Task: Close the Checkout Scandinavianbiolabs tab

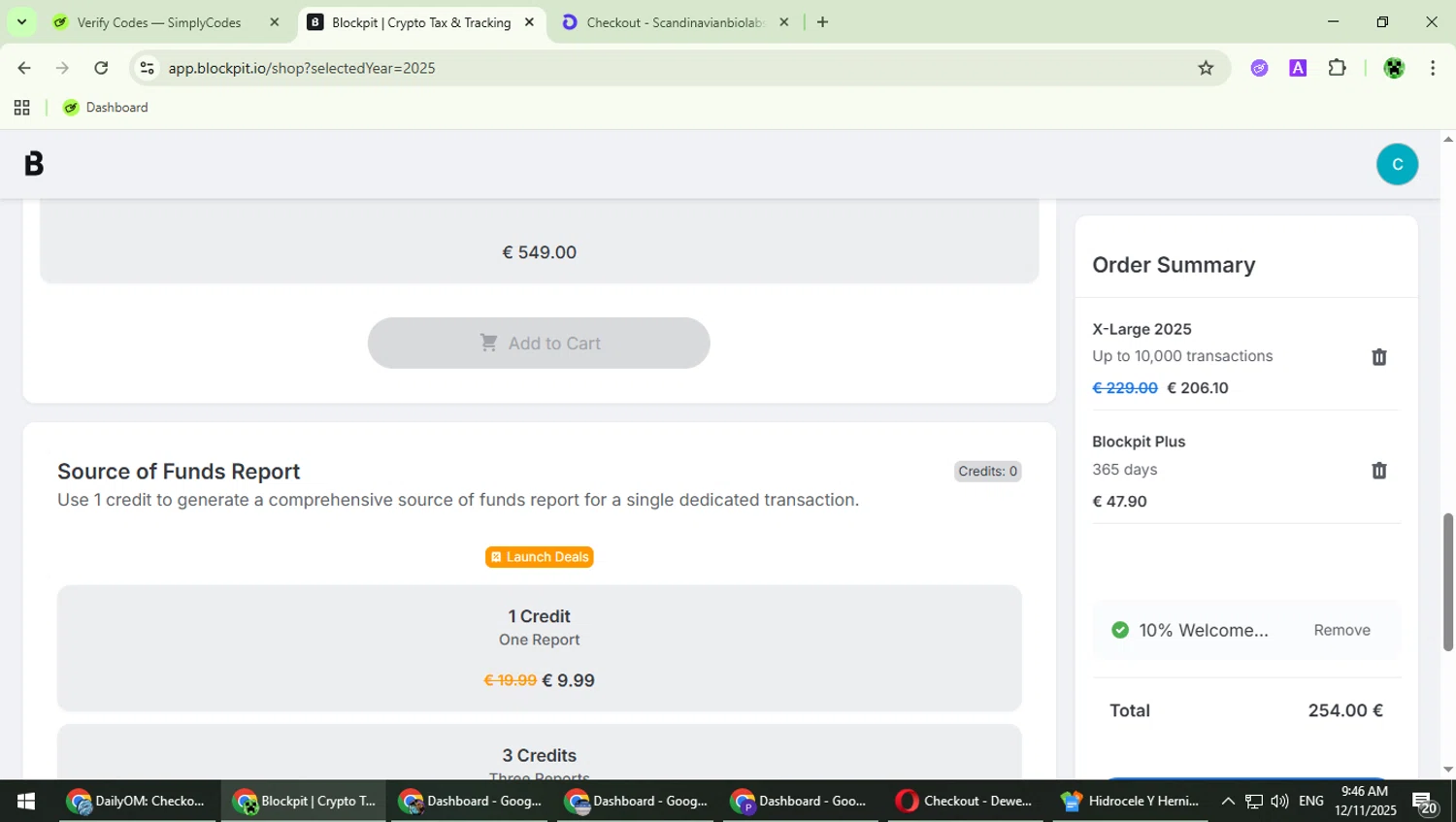Action: coord(783,21)
